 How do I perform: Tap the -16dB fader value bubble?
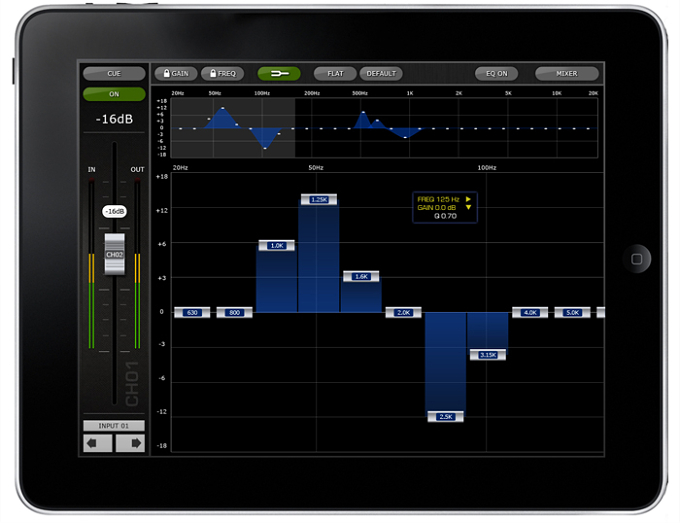click(x=114, y=211)
